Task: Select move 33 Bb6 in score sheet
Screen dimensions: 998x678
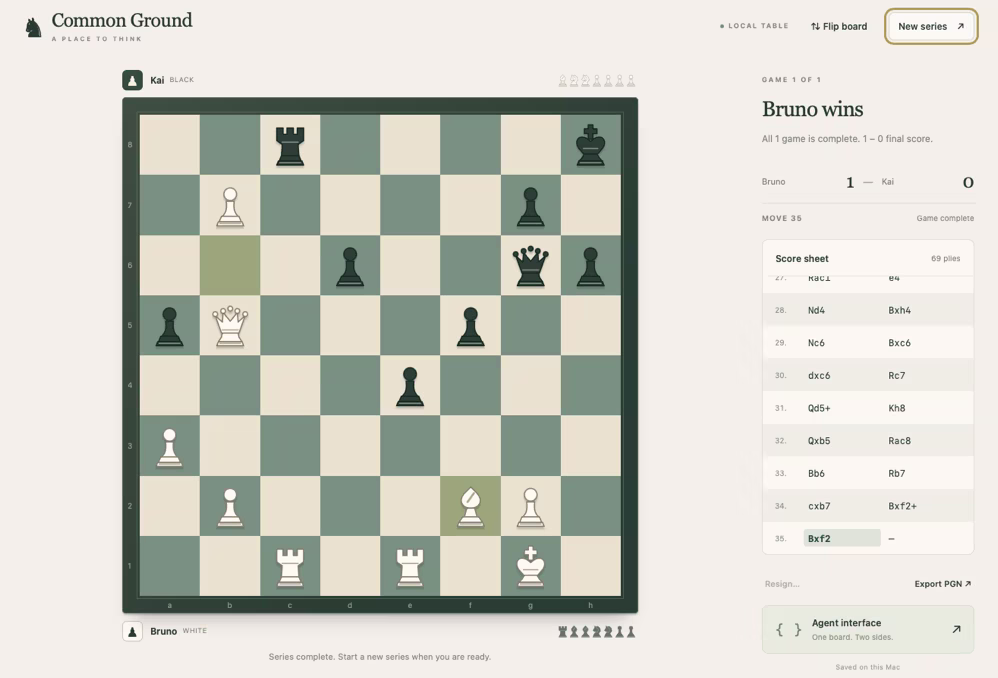Action: [816, 474]
